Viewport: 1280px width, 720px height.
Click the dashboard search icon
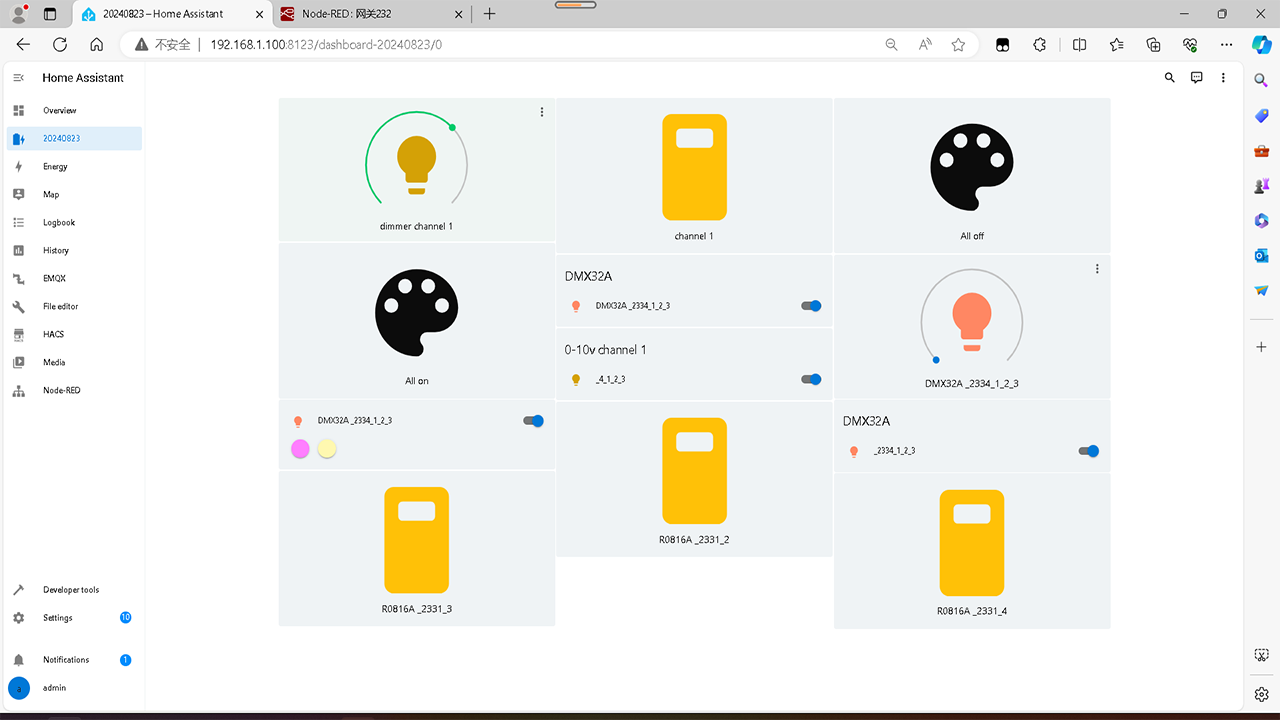(x=1170, y=78)
